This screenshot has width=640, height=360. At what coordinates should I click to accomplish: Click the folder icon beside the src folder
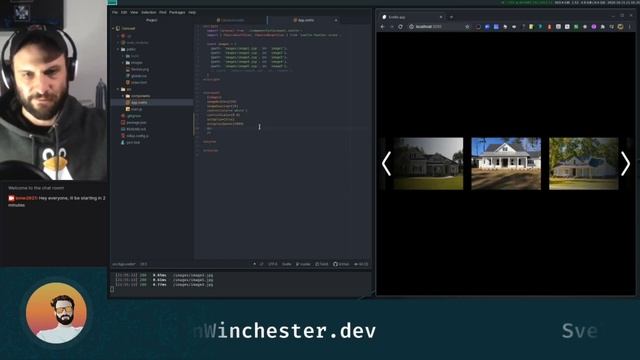point(123,89)
